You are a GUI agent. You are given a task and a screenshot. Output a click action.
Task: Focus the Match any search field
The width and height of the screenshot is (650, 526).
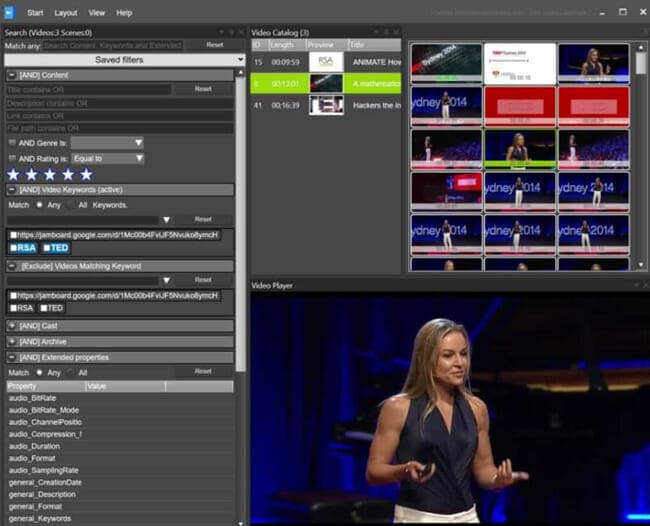(x=113, y=45)
